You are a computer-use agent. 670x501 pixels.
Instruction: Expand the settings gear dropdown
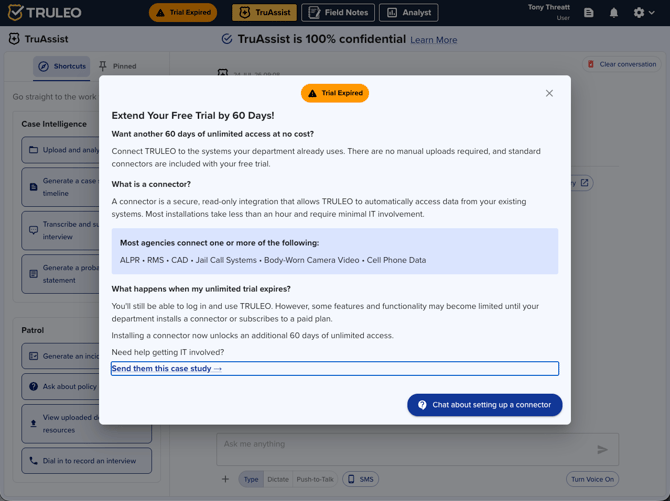pos(644,13)
